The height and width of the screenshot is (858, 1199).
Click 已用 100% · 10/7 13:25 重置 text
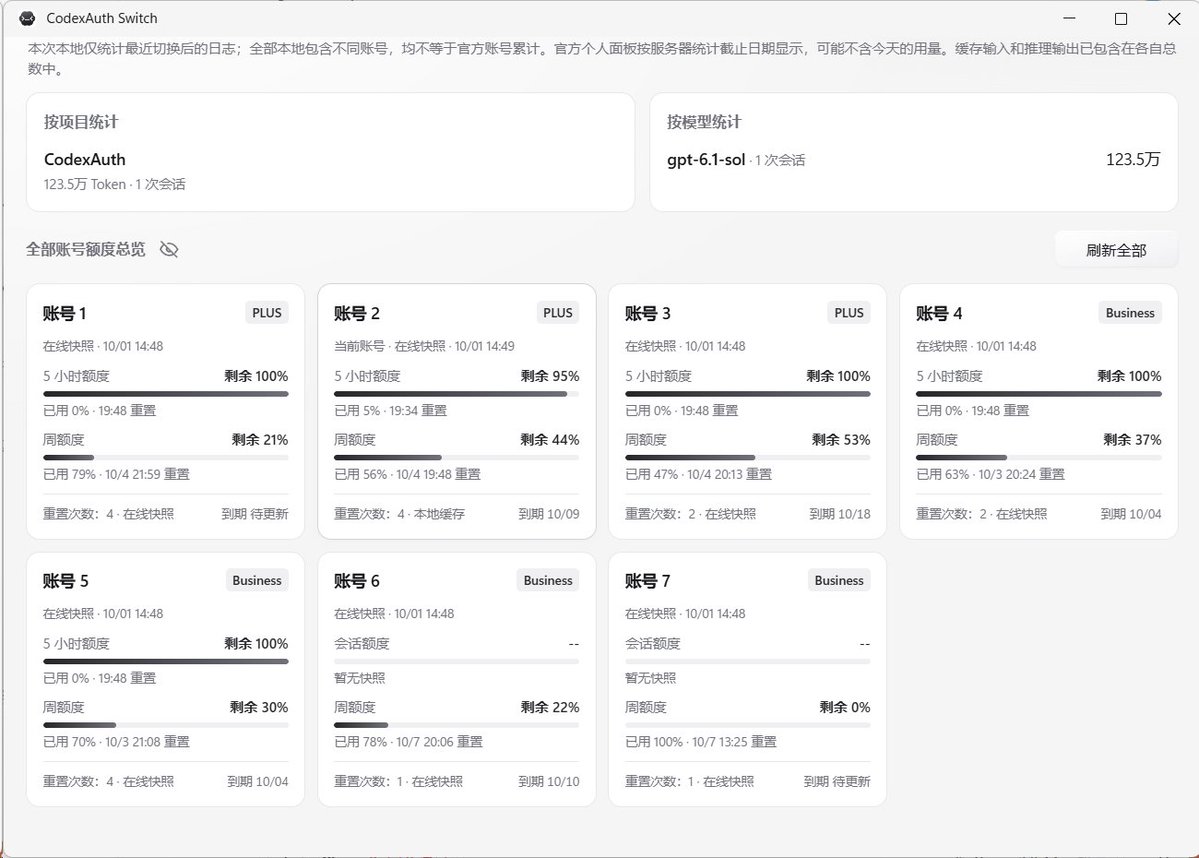701,742
